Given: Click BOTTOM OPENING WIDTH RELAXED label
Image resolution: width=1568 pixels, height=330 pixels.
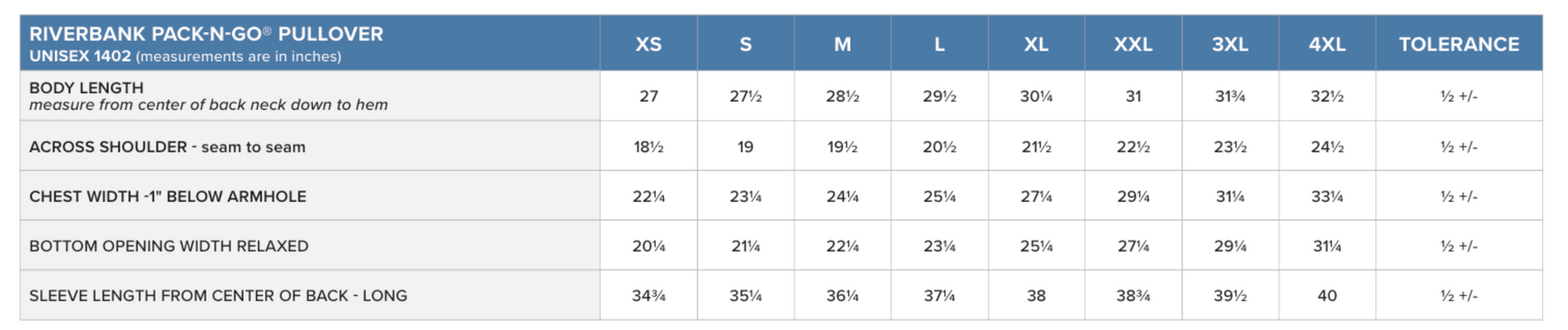Looking at the screenshot, I should click(169, 246).
